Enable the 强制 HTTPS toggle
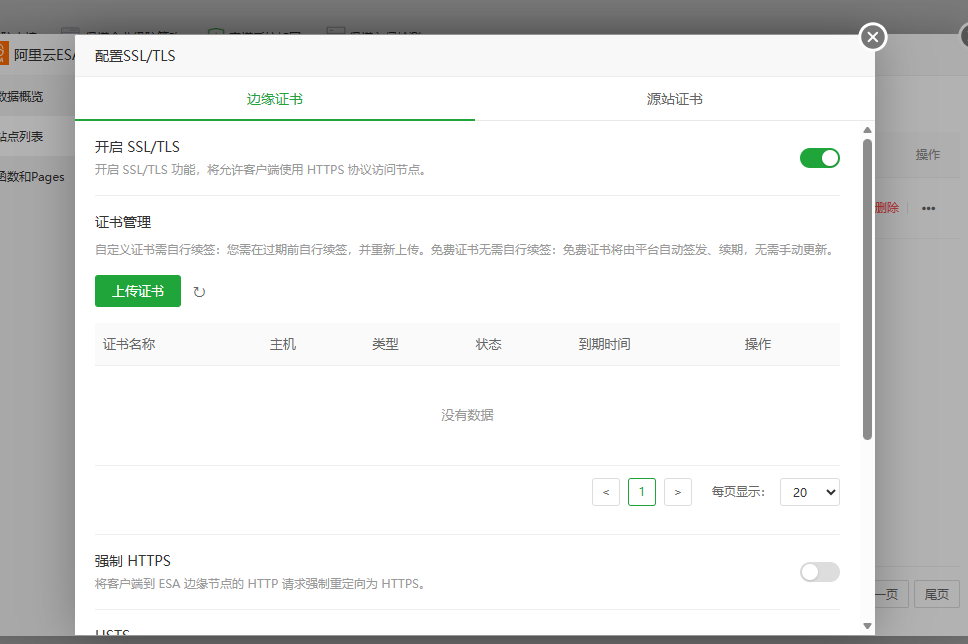 (x=819, y=572)
